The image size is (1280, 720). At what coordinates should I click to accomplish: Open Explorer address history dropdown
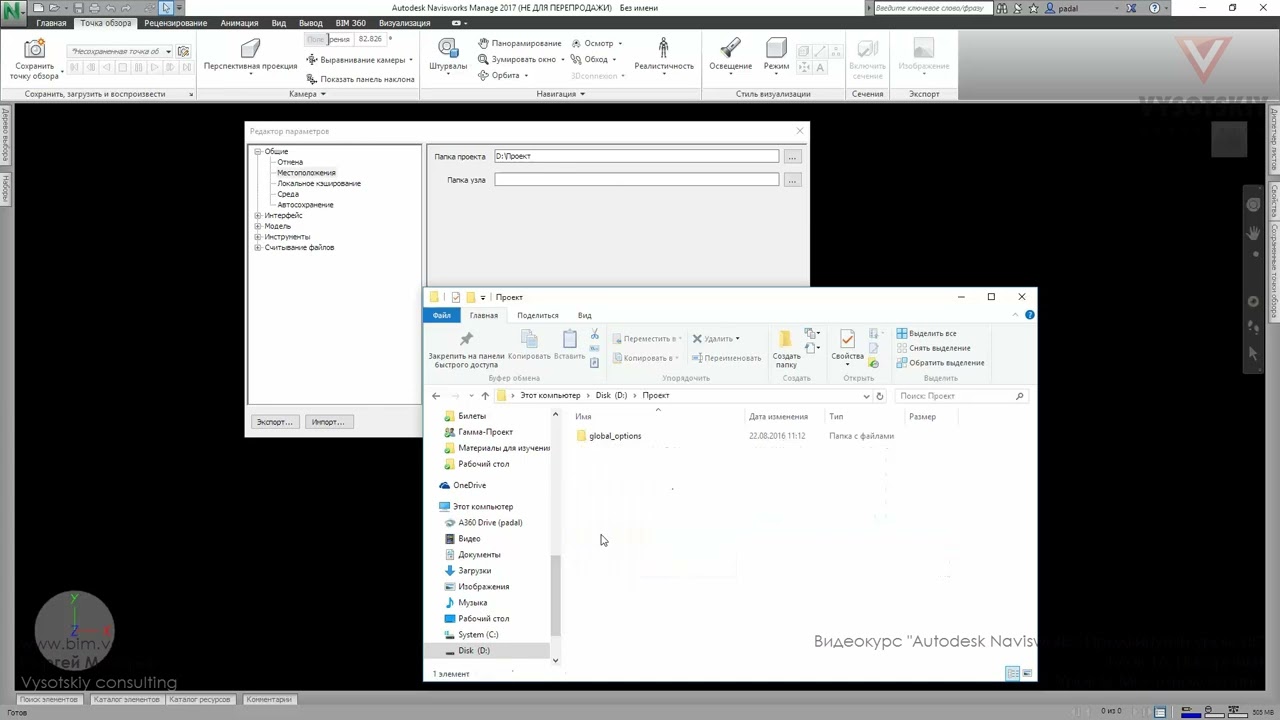(866, 396)
